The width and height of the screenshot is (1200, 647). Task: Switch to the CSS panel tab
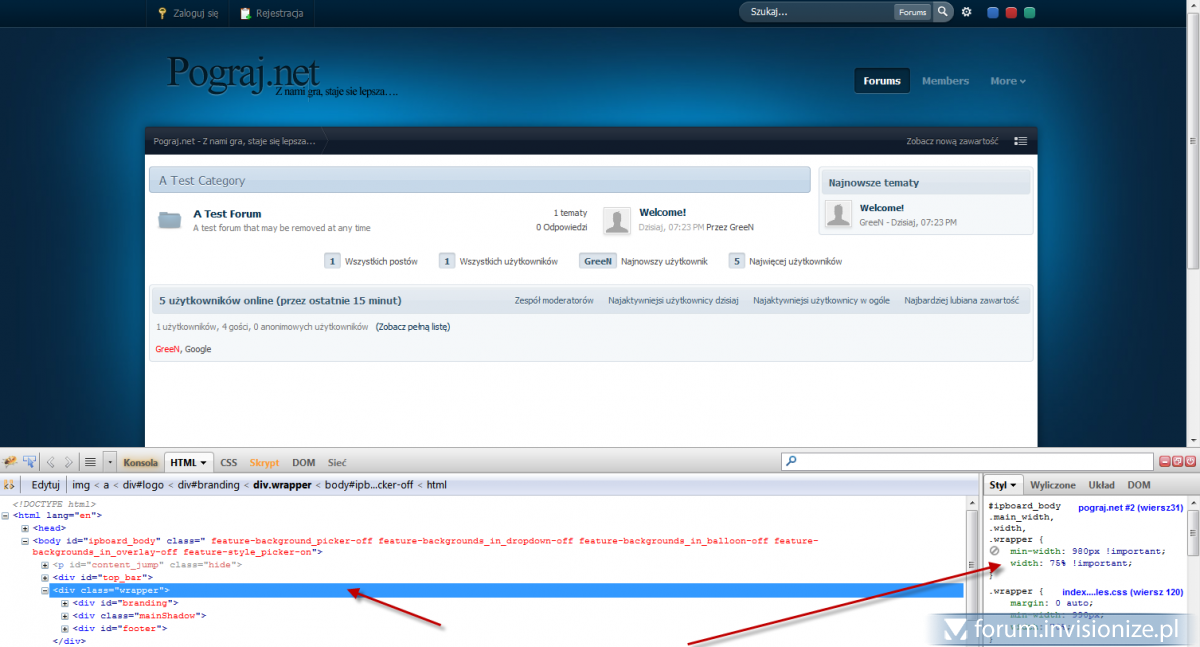(x=229, y=462)
